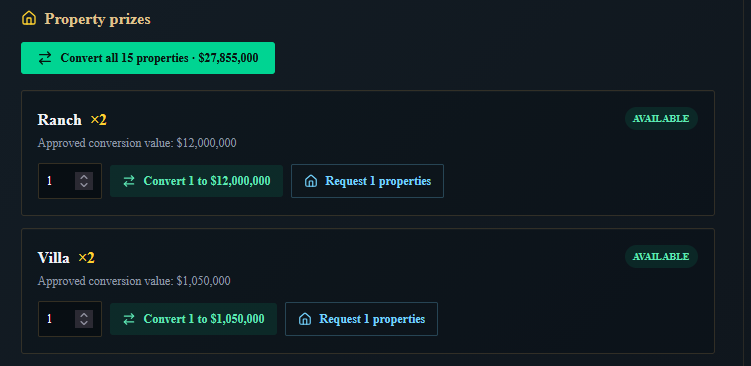Increase Ranch quantity with the up arrow
This screenshot has height=366, width=751.
84,177
